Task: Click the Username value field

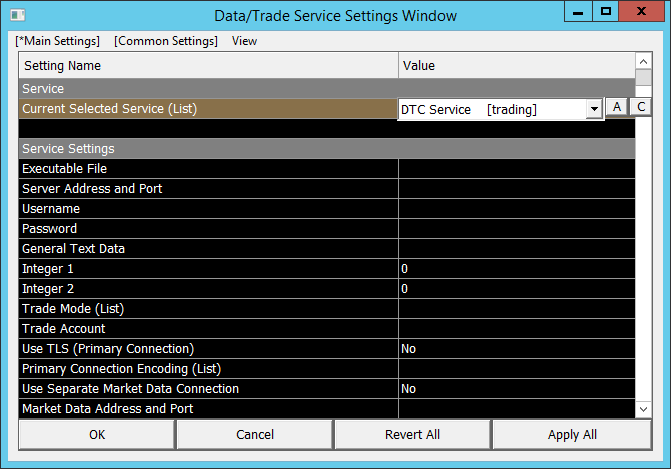Action: (516, 209)
